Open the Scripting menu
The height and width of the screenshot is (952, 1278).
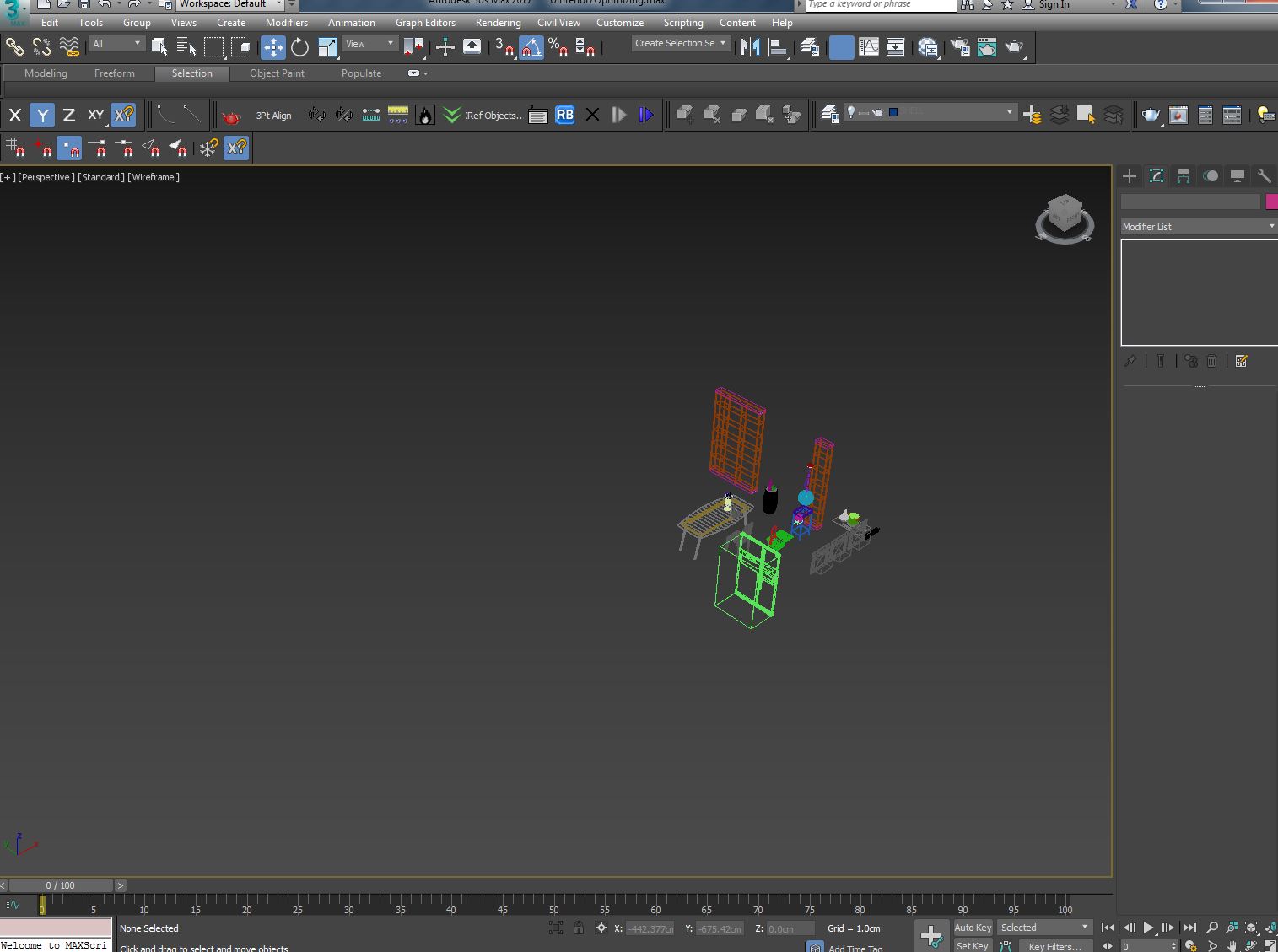click(x=682, y=23)
